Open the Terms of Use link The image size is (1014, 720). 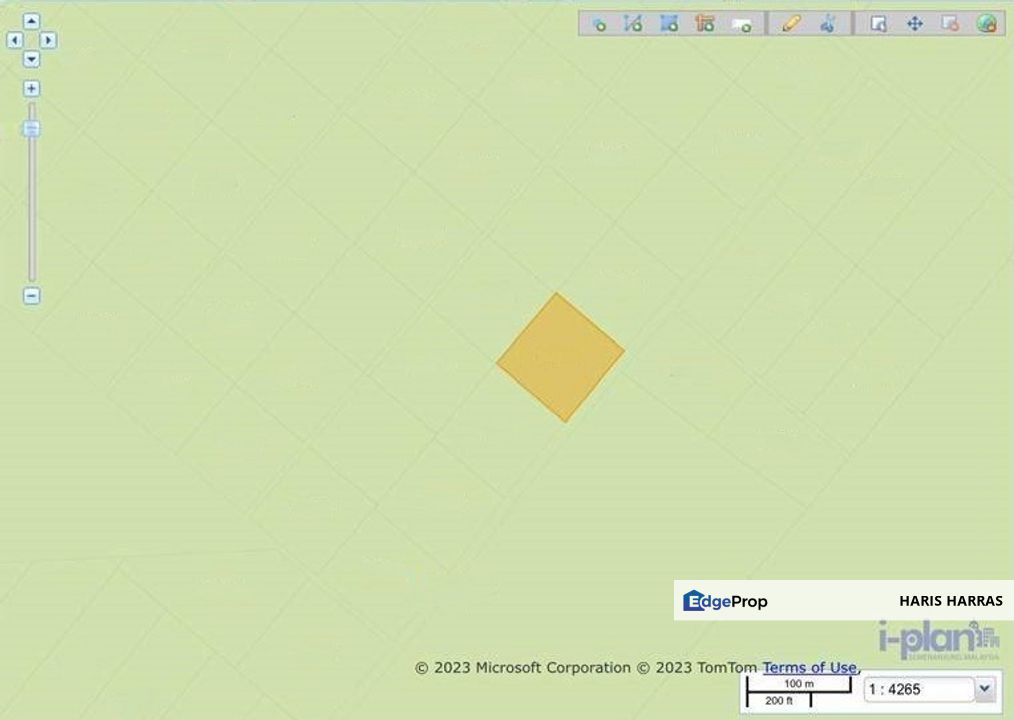809,667
